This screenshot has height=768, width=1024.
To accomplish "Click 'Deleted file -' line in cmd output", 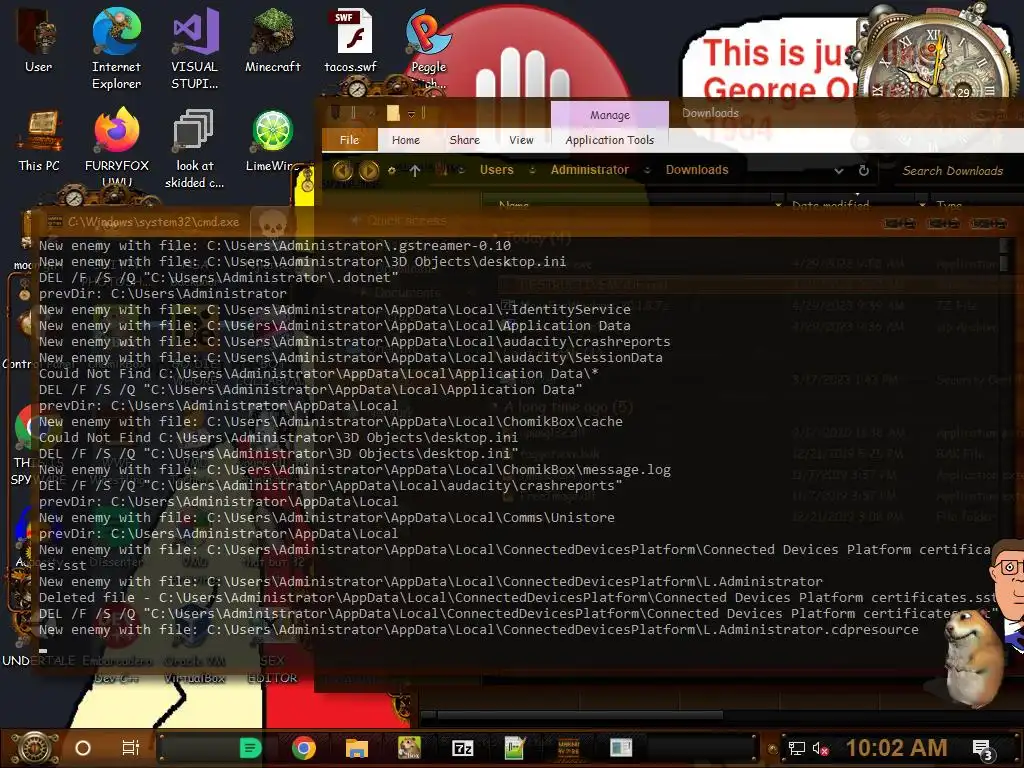I will click(519, 598).
